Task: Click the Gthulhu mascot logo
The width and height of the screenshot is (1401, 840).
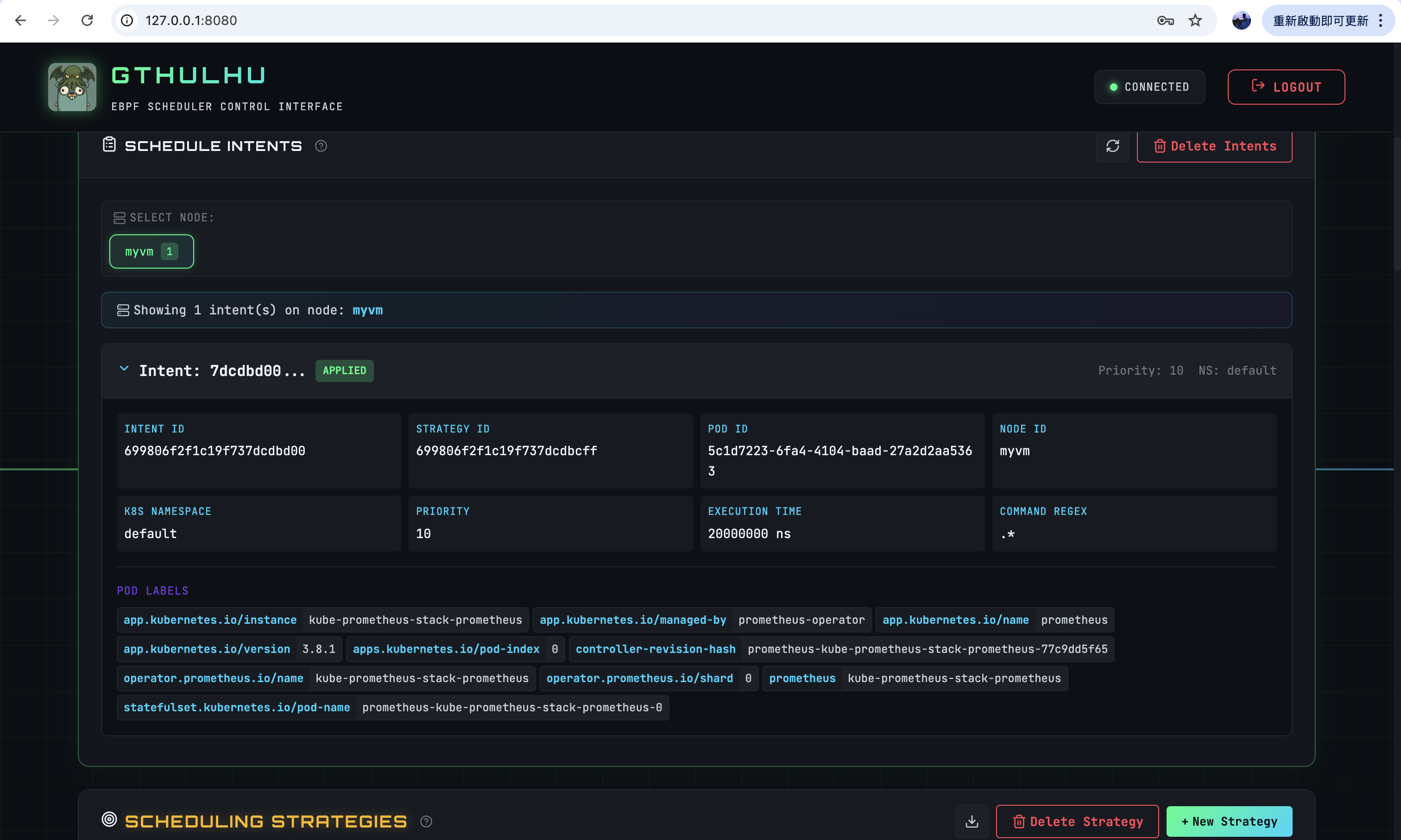Action: (x=72, y=87)
